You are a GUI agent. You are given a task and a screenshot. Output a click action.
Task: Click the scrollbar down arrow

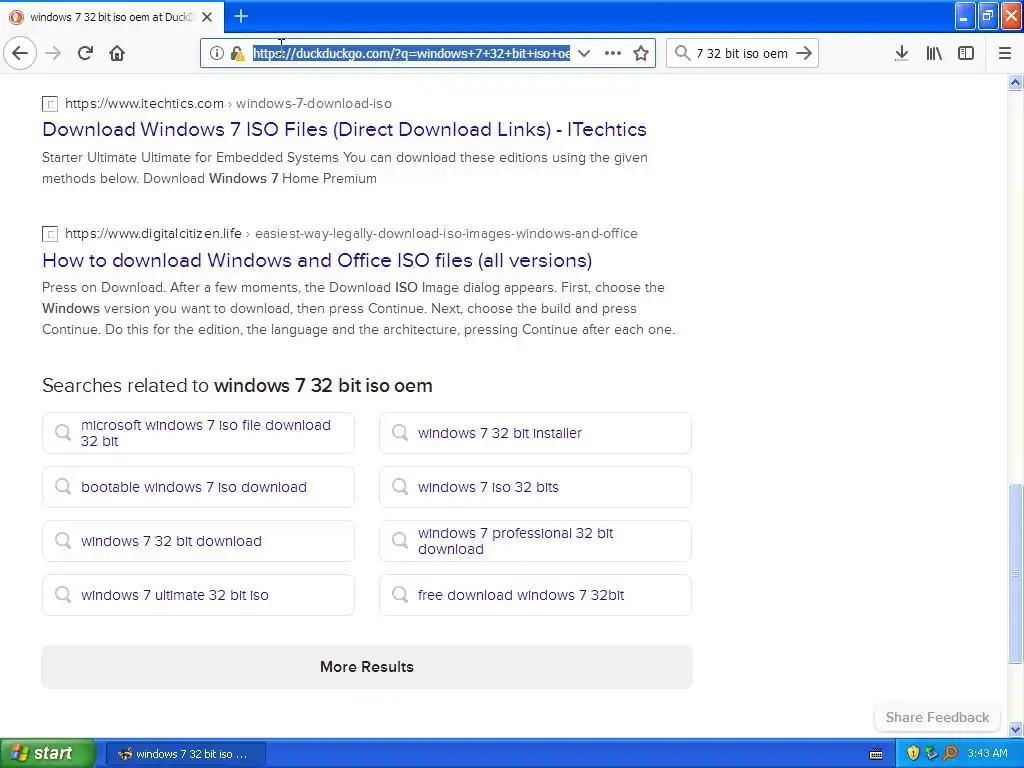1015,729
